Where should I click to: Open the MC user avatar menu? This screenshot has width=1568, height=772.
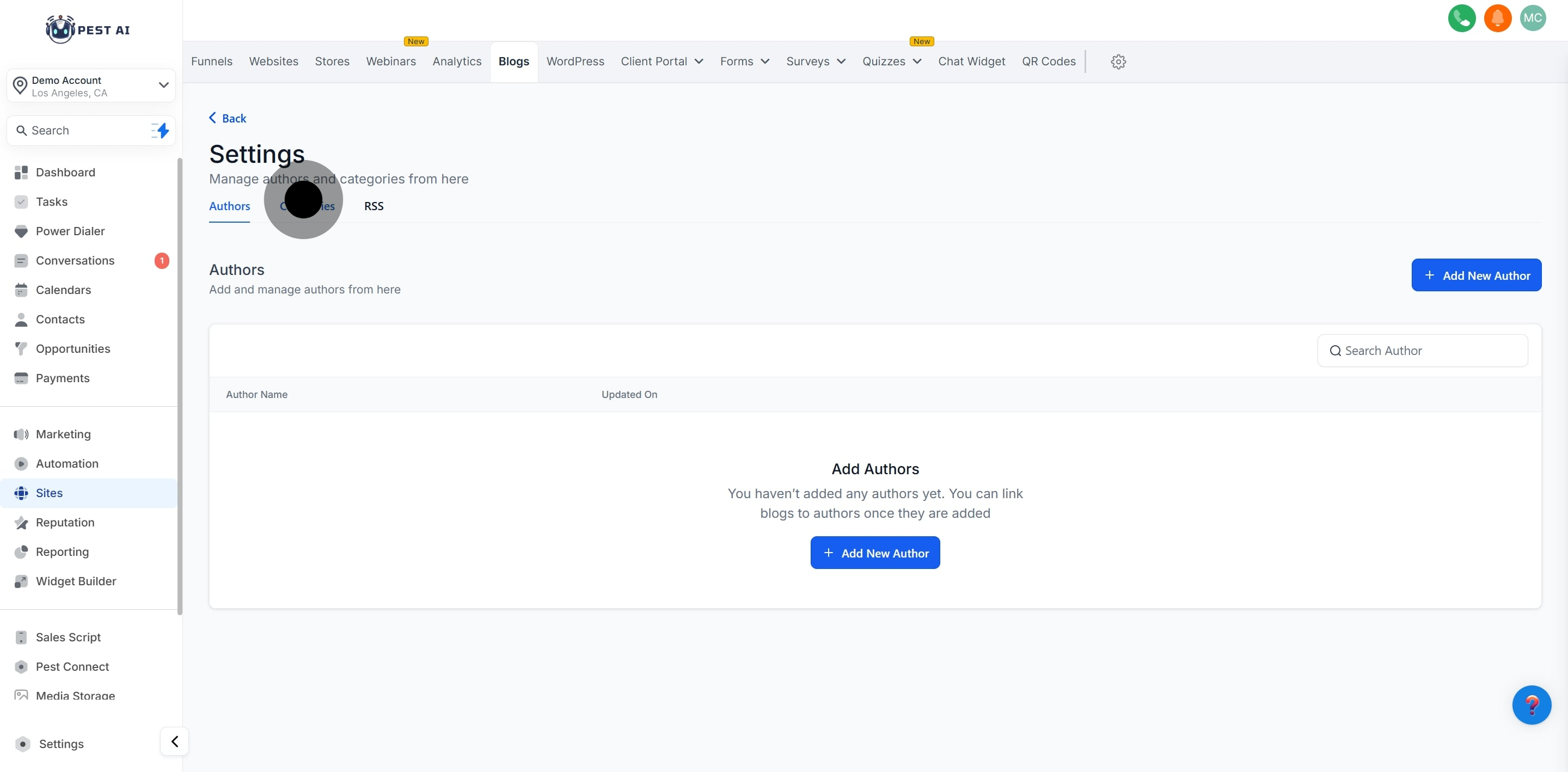coord(1532,19)
